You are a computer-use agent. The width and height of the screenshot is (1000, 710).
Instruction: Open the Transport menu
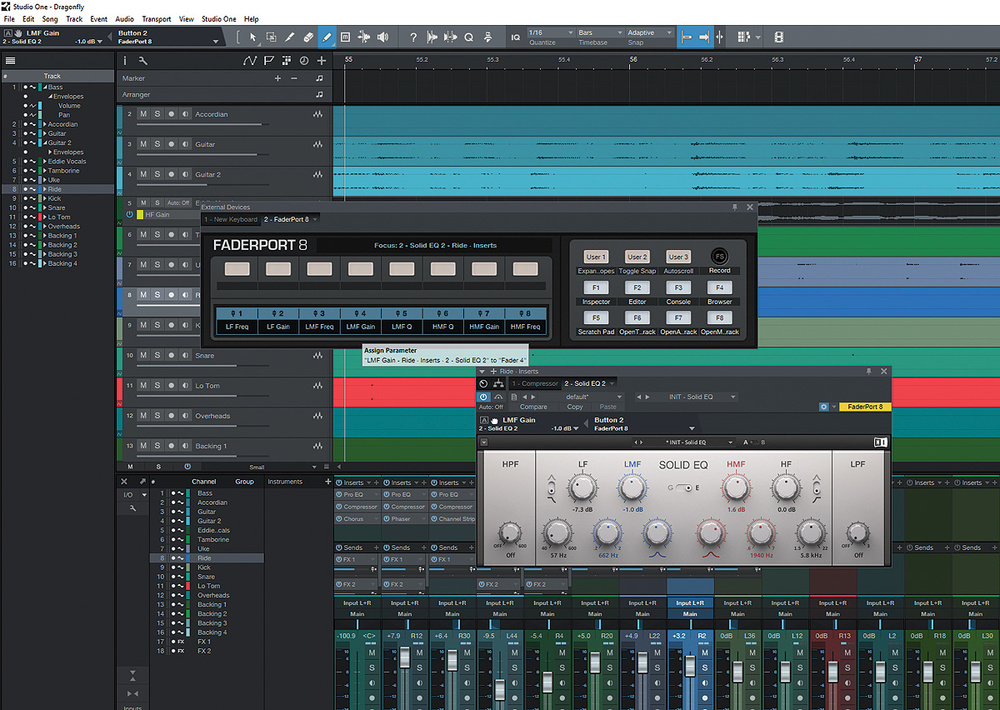pos(156,19)
